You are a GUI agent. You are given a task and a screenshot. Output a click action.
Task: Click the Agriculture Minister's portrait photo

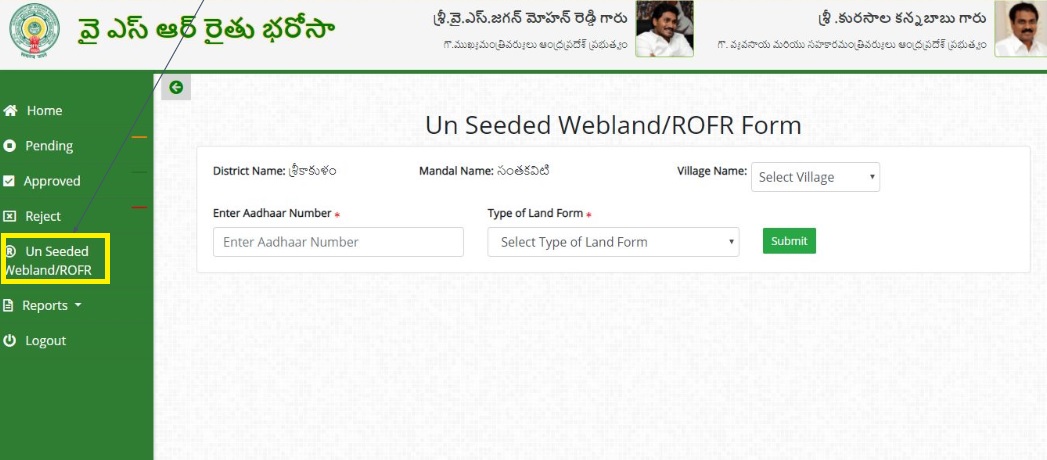point(1020,28)
